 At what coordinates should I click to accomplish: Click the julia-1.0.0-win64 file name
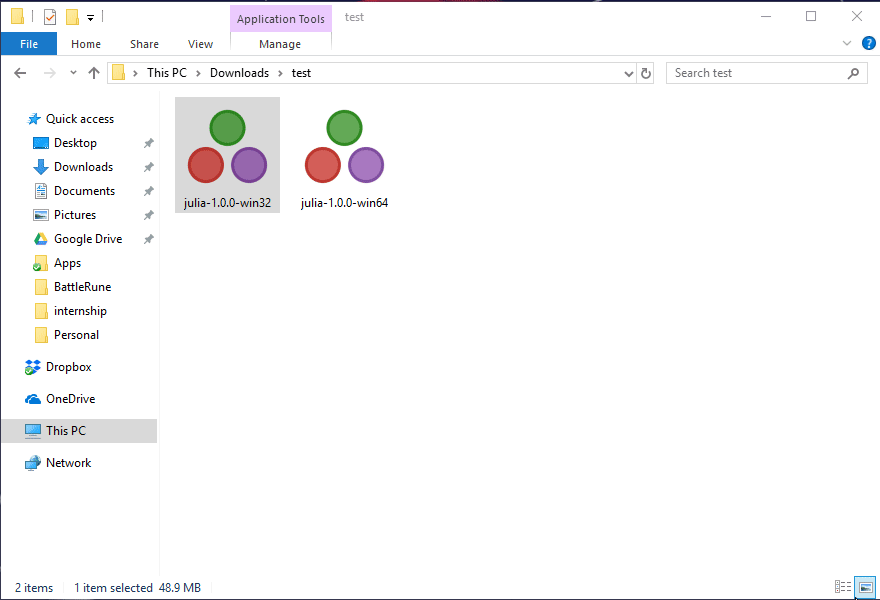click(344, 203)
